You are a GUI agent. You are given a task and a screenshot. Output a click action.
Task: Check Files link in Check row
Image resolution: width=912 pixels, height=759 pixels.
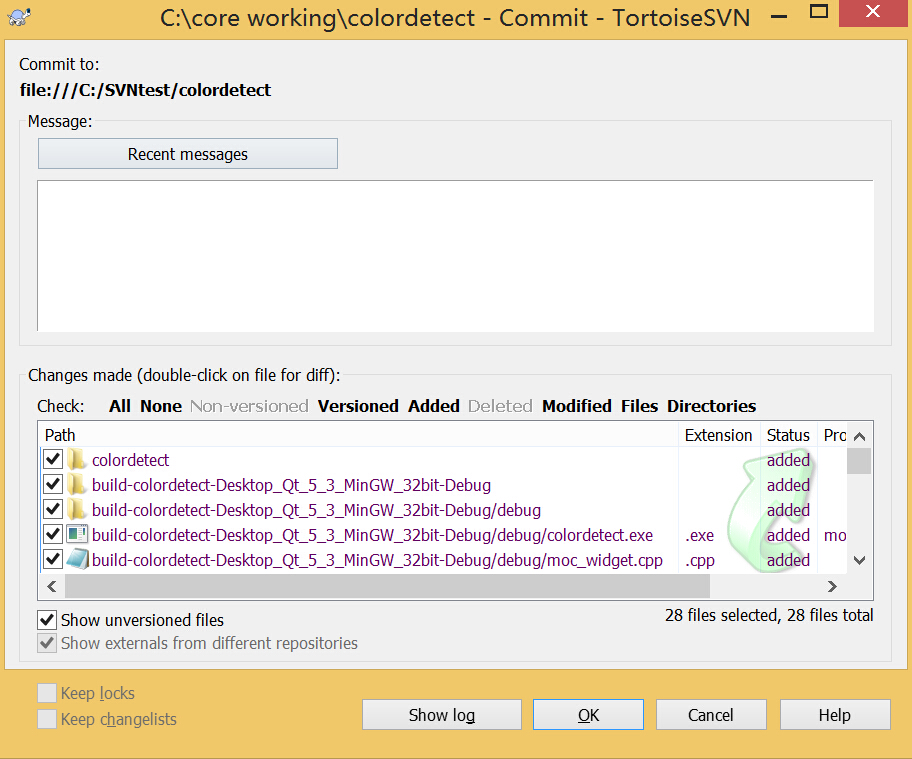[639, 406]
